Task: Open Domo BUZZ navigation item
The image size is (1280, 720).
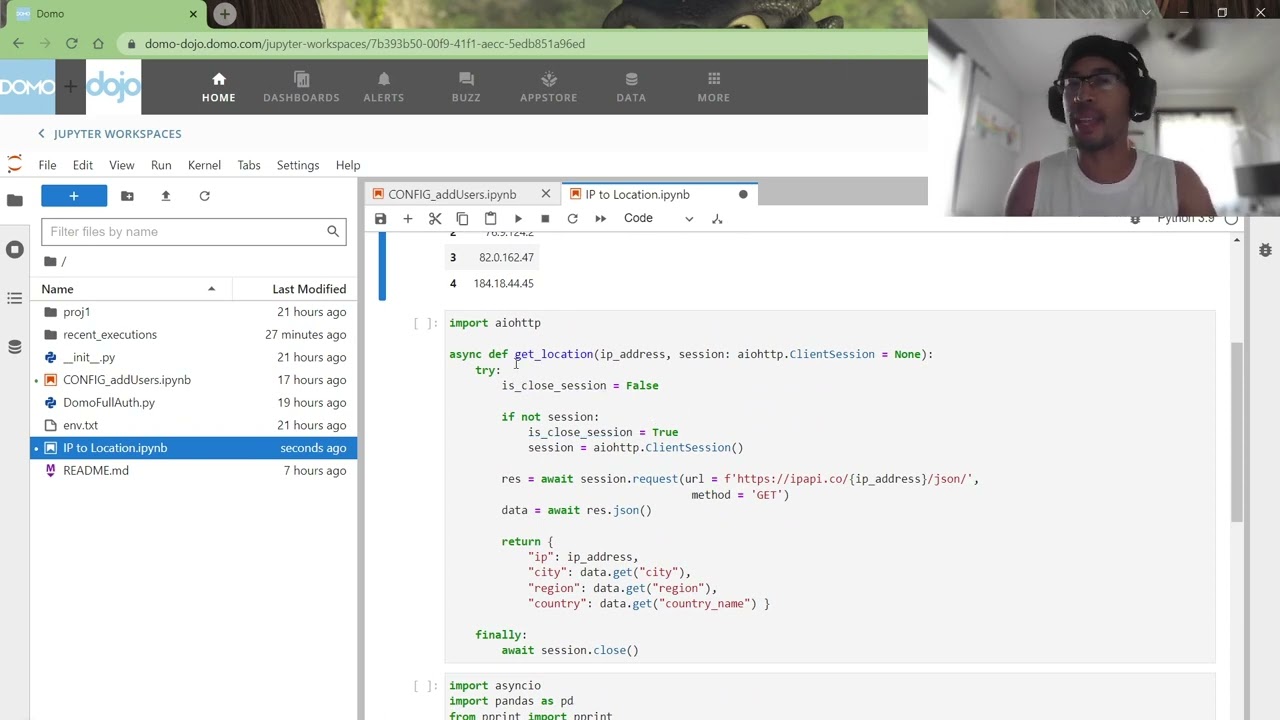Action: [x=466, y=87]
